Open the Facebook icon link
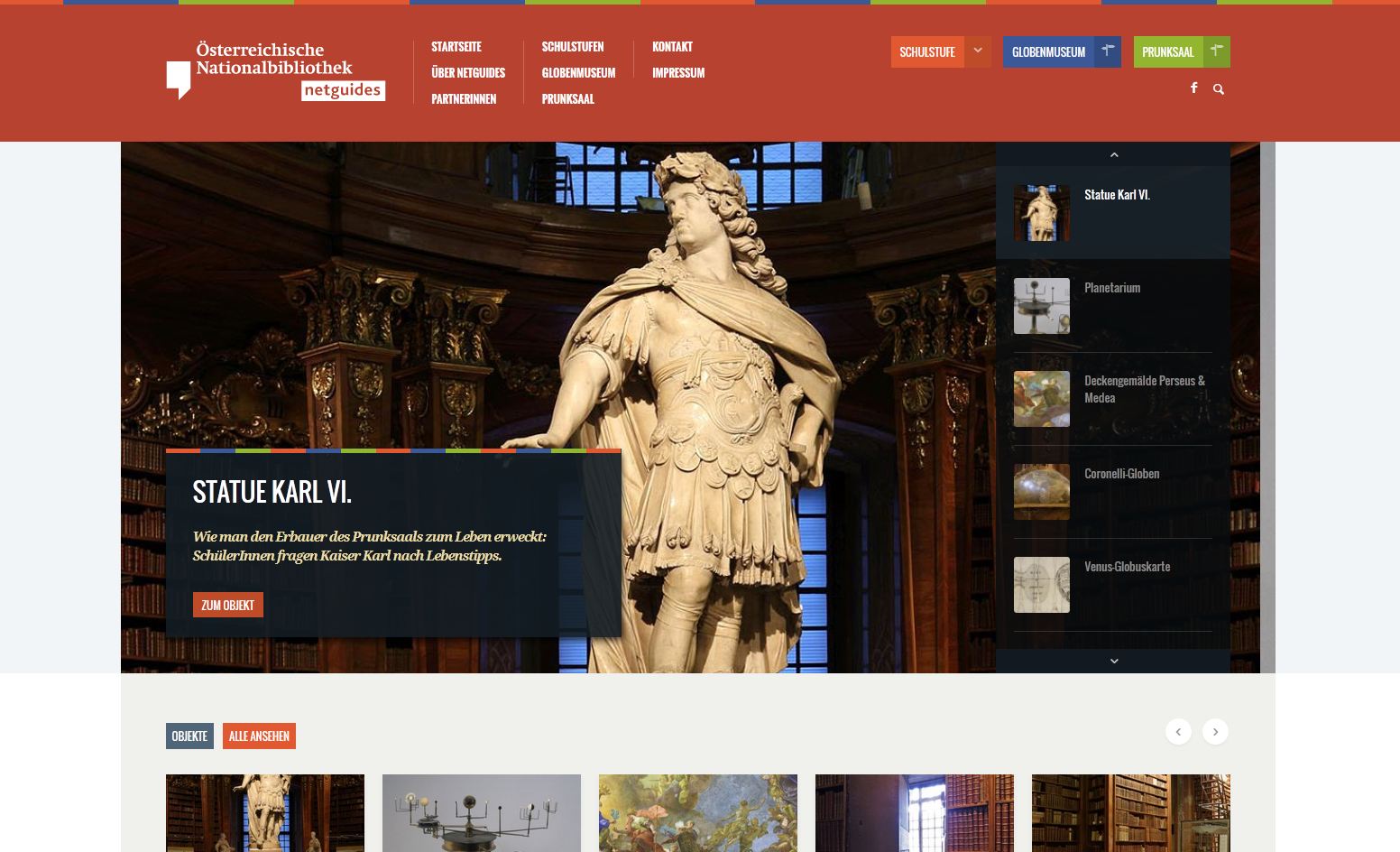Viewport: 1400px width, 852px height. (1193, 88)
